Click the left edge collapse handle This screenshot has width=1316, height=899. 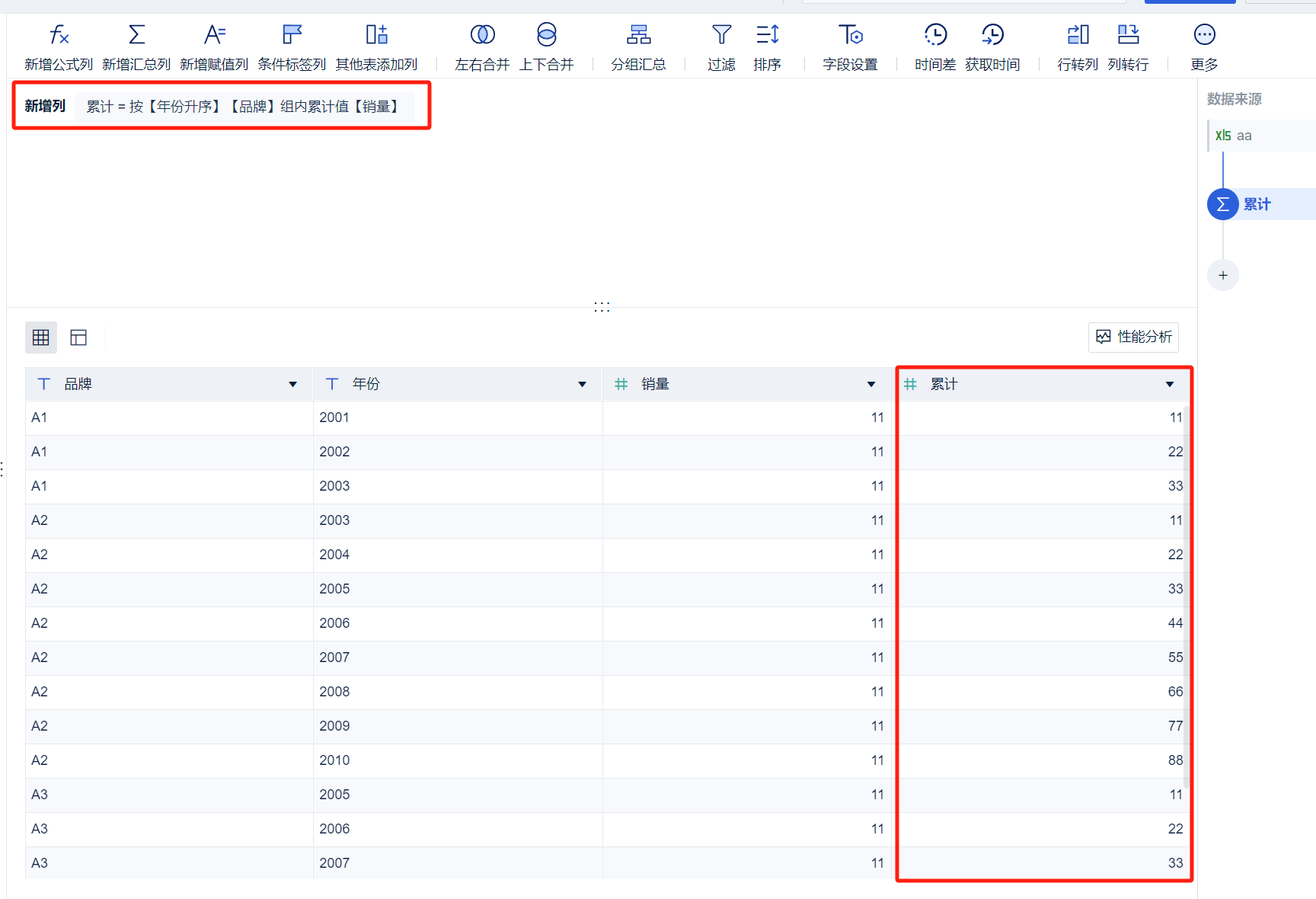tap(2, 469)
